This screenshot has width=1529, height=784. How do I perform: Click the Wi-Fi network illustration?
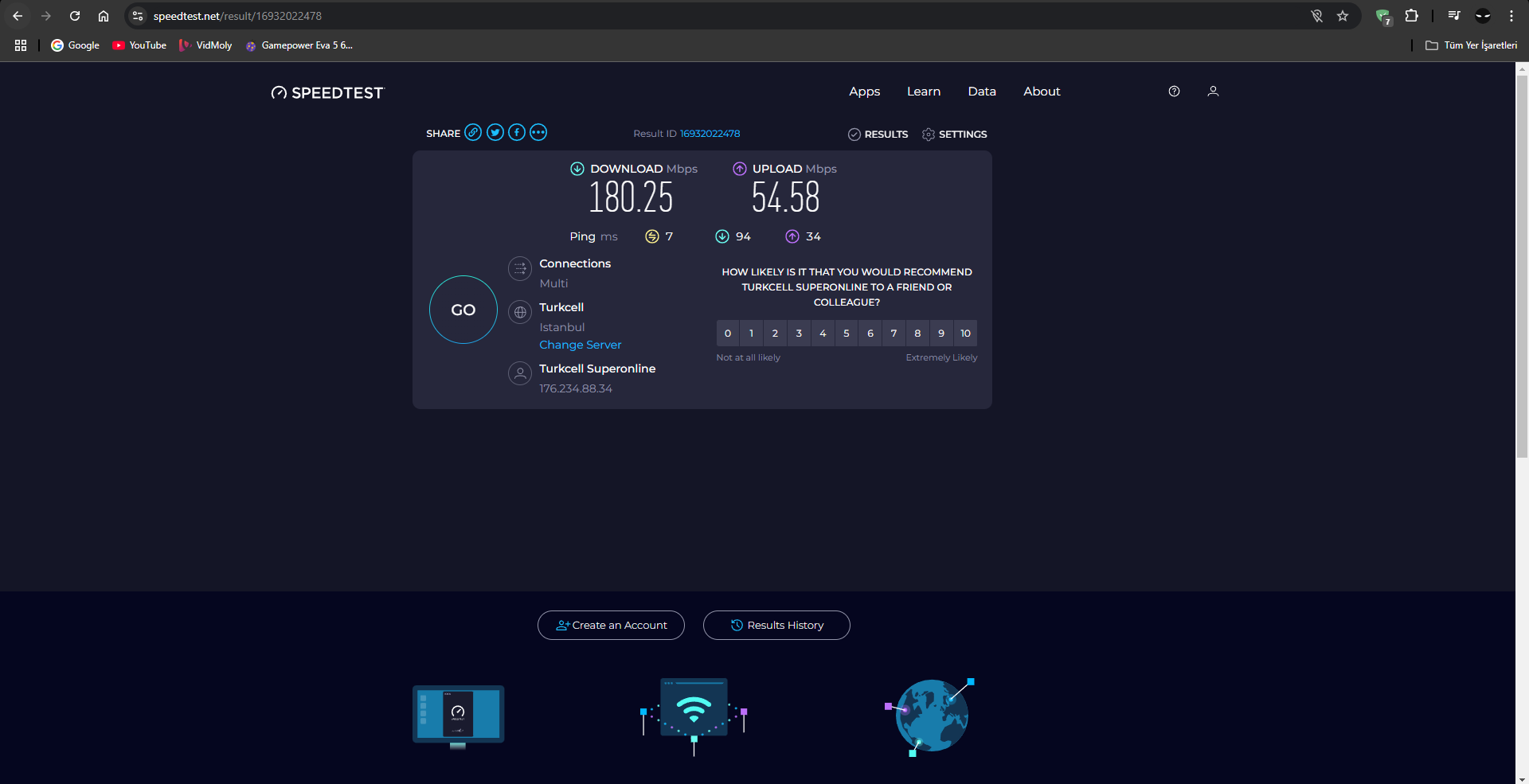click(x=694, y=716)
